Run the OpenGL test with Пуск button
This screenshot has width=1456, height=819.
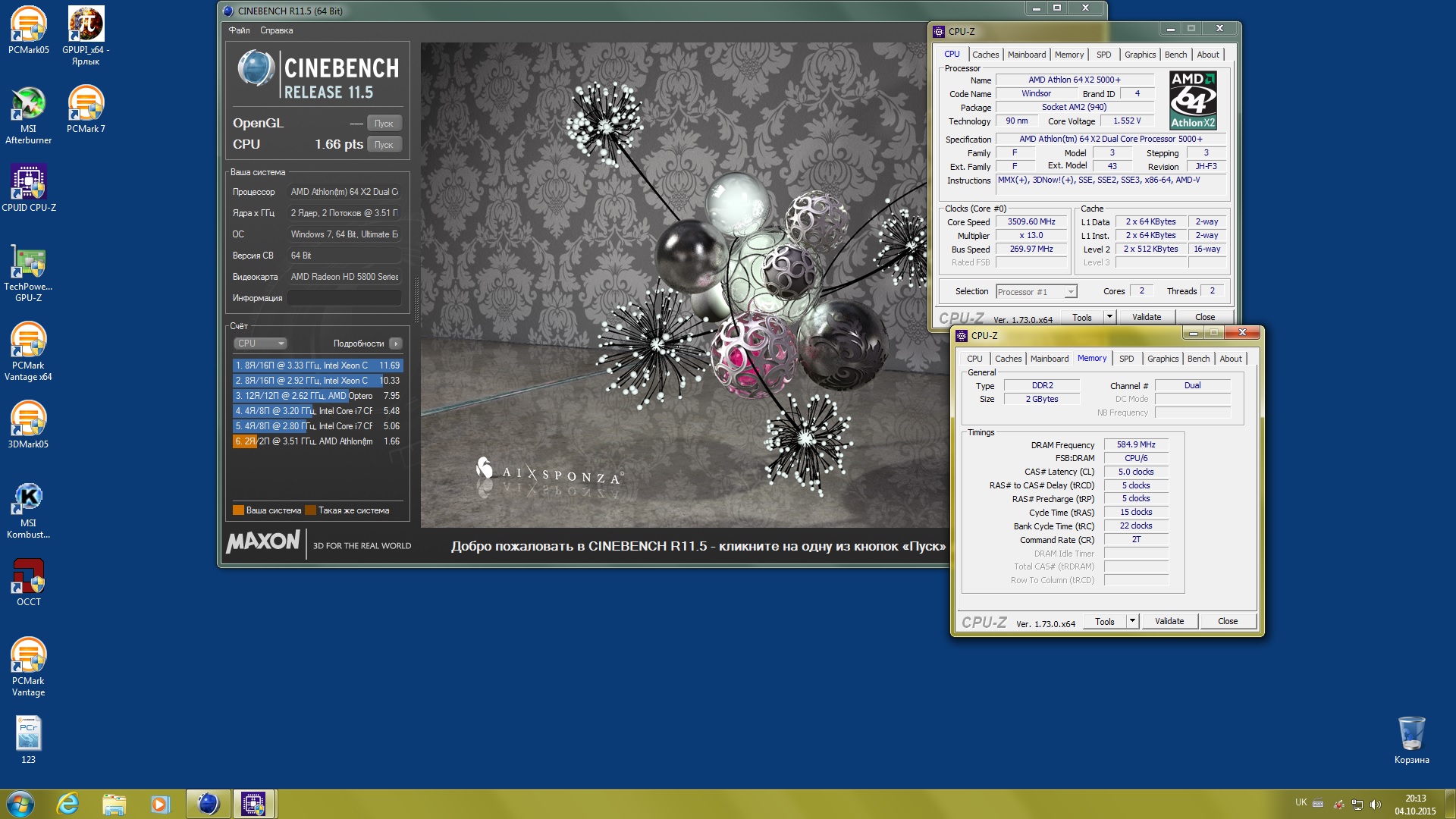(x=384, y=123)
